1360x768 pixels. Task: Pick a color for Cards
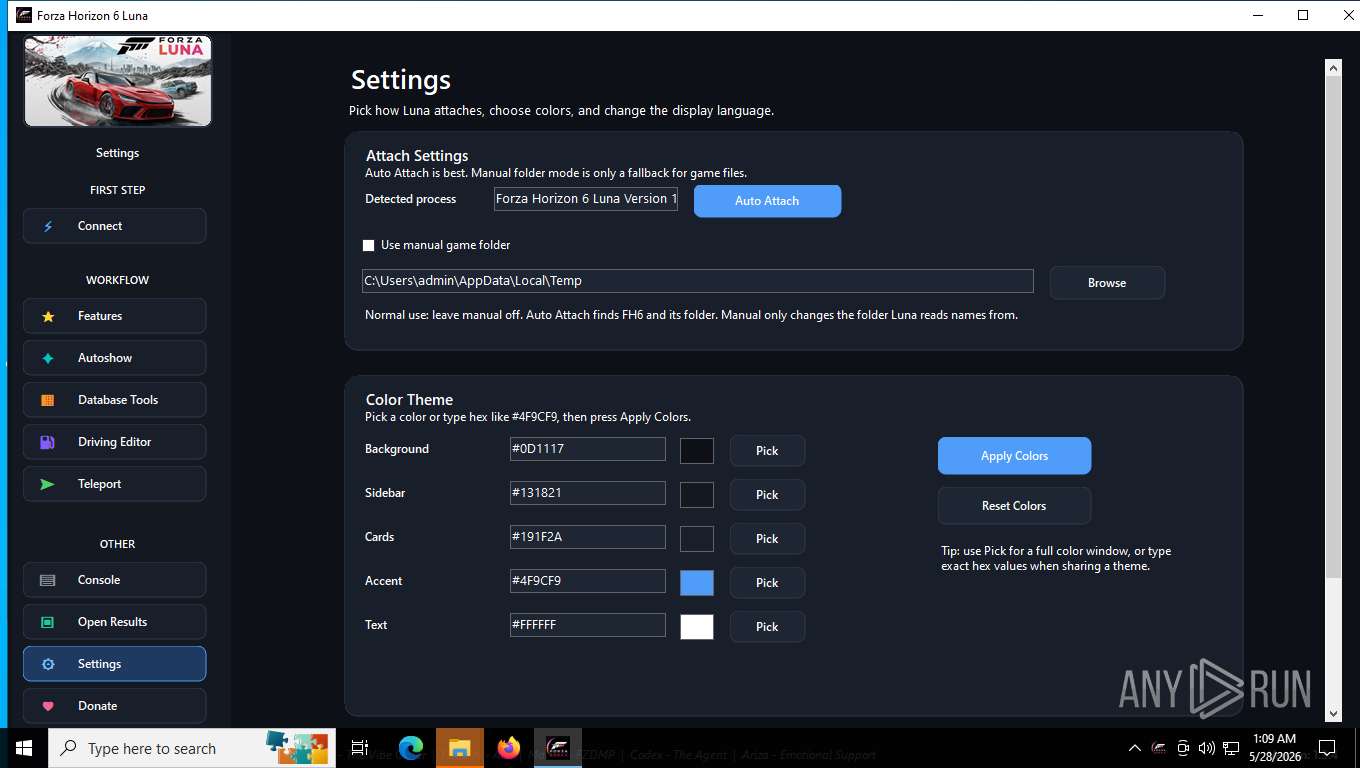(767, 539)
